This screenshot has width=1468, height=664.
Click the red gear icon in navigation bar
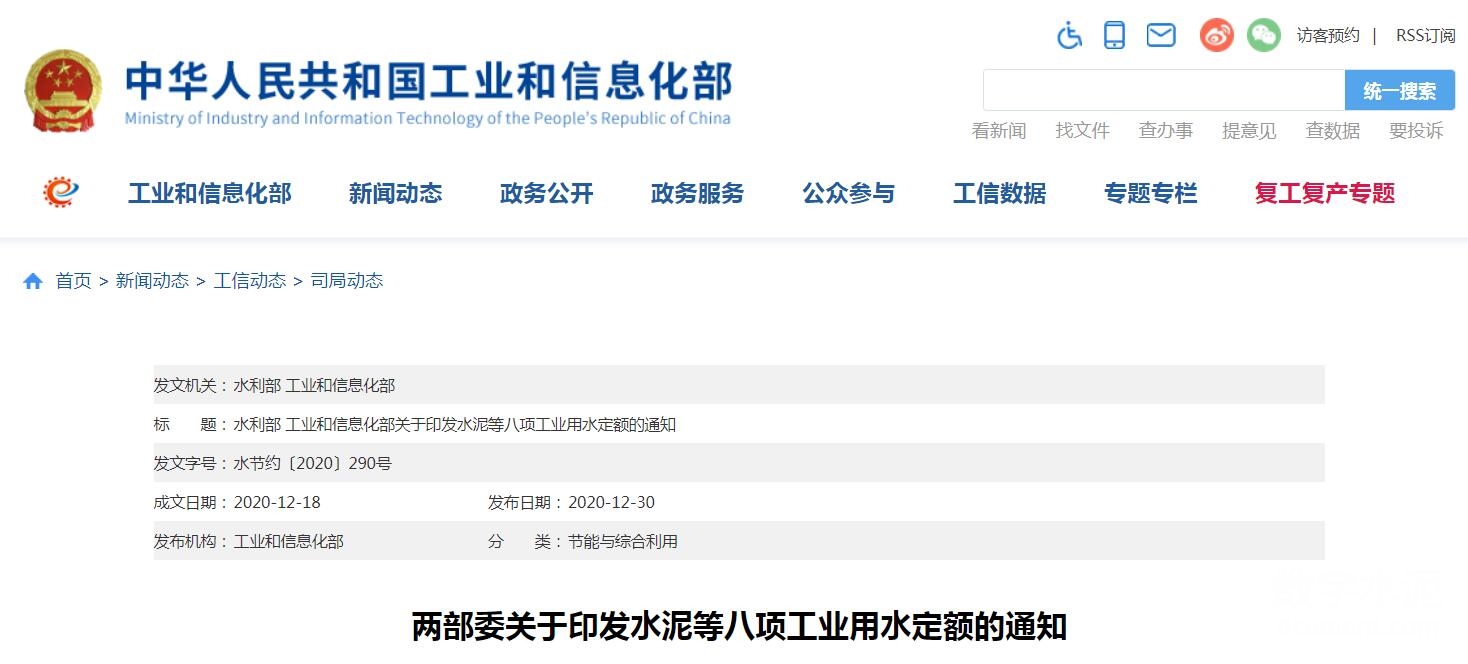(x=61, y=192)
